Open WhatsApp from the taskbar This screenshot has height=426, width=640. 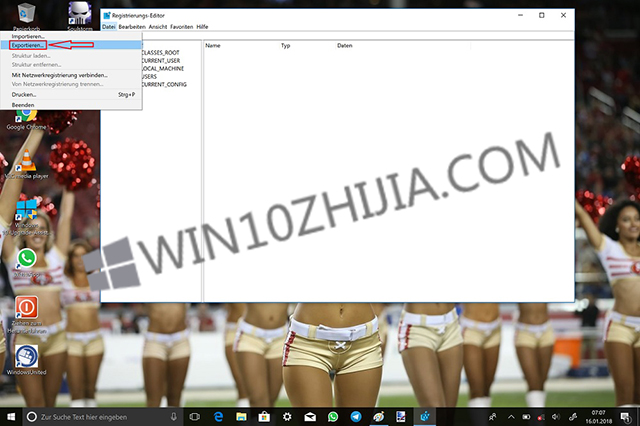pos(333,417)
